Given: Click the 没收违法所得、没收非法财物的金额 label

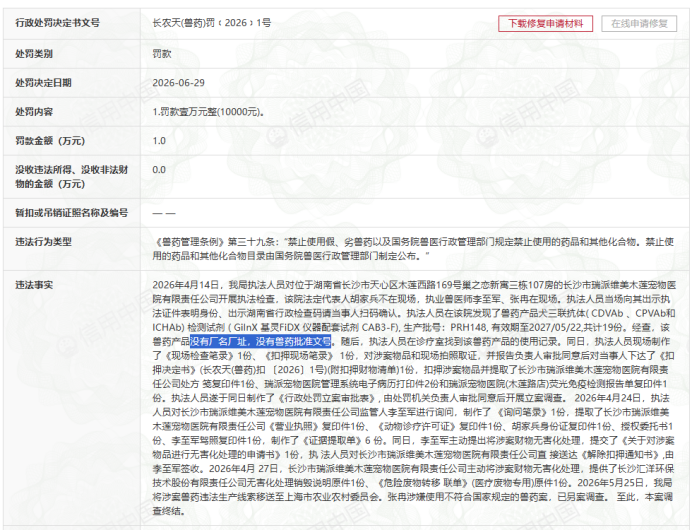Looking at the screenshot, I should tap(72, 177).
